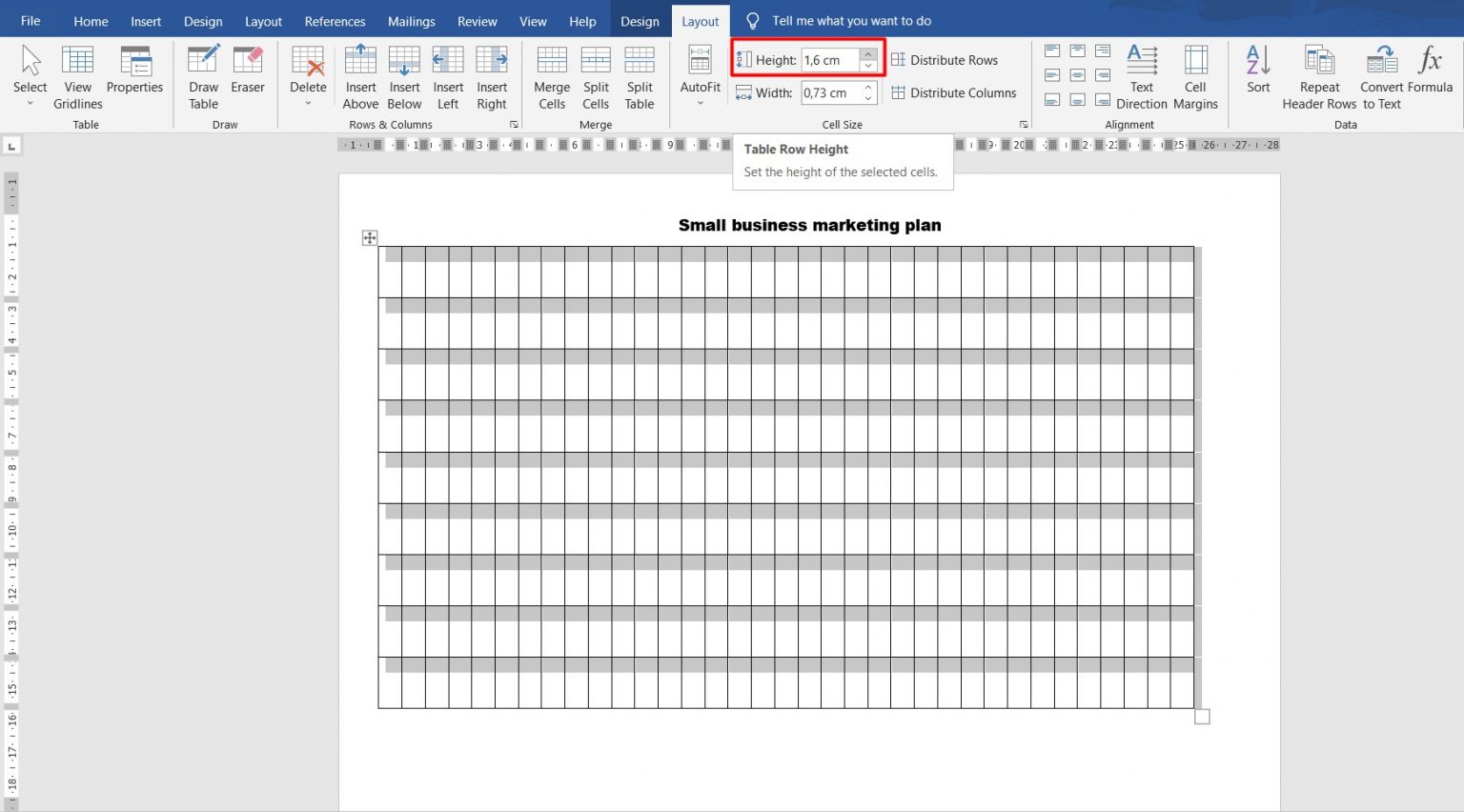Switch to the References tab
1464x812 pixels.
335,21
